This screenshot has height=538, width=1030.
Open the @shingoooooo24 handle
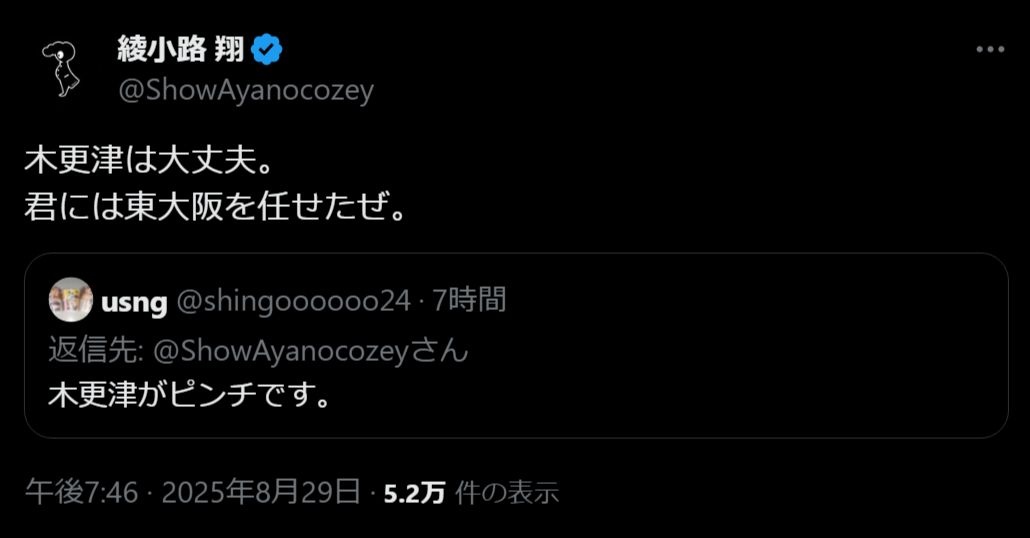[x=294, y=301]
